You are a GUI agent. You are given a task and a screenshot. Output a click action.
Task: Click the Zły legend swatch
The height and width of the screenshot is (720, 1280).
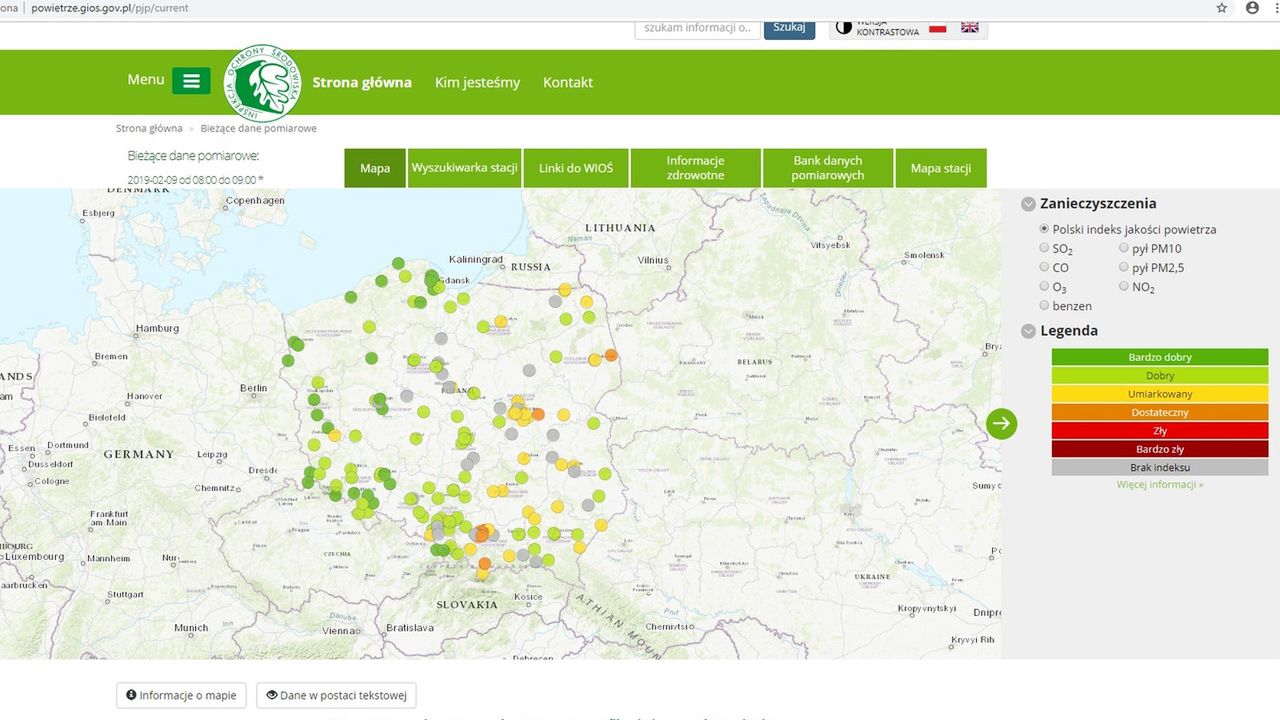pos(1160,431)
